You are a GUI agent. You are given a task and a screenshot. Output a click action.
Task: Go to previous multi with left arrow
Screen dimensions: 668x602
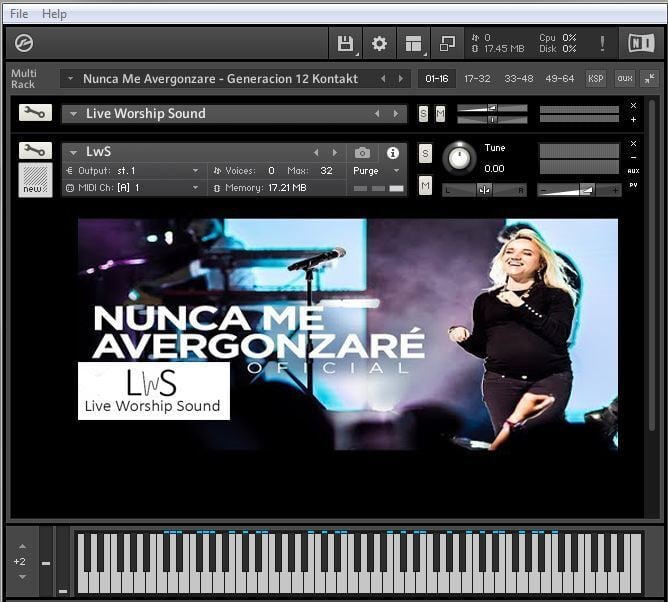(383, 78)
